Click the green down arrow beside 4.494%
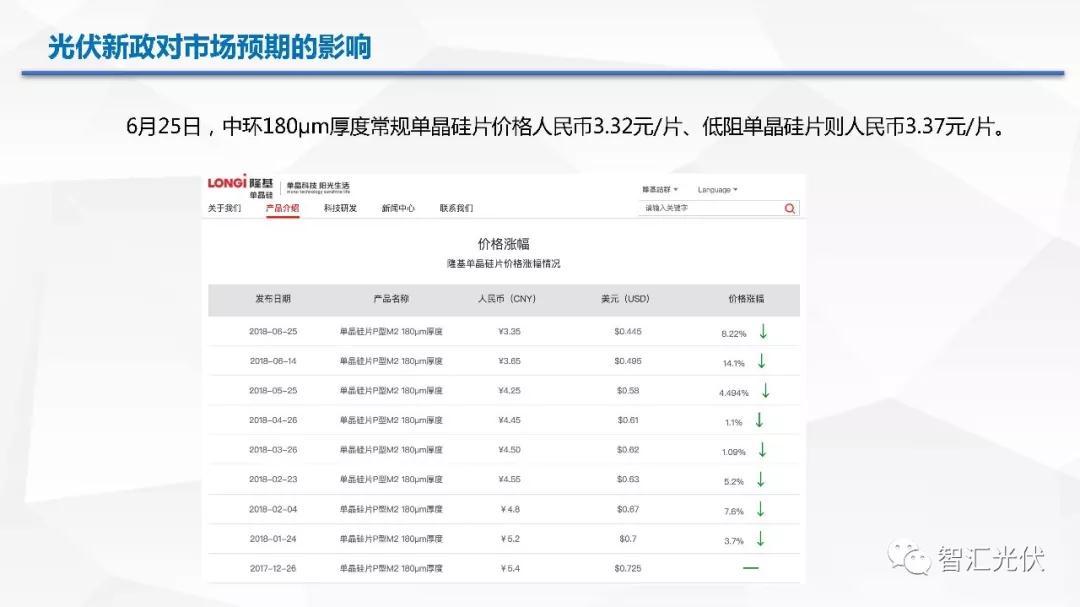Viewport: 1080px width, 607px height. tap(765, 391)
